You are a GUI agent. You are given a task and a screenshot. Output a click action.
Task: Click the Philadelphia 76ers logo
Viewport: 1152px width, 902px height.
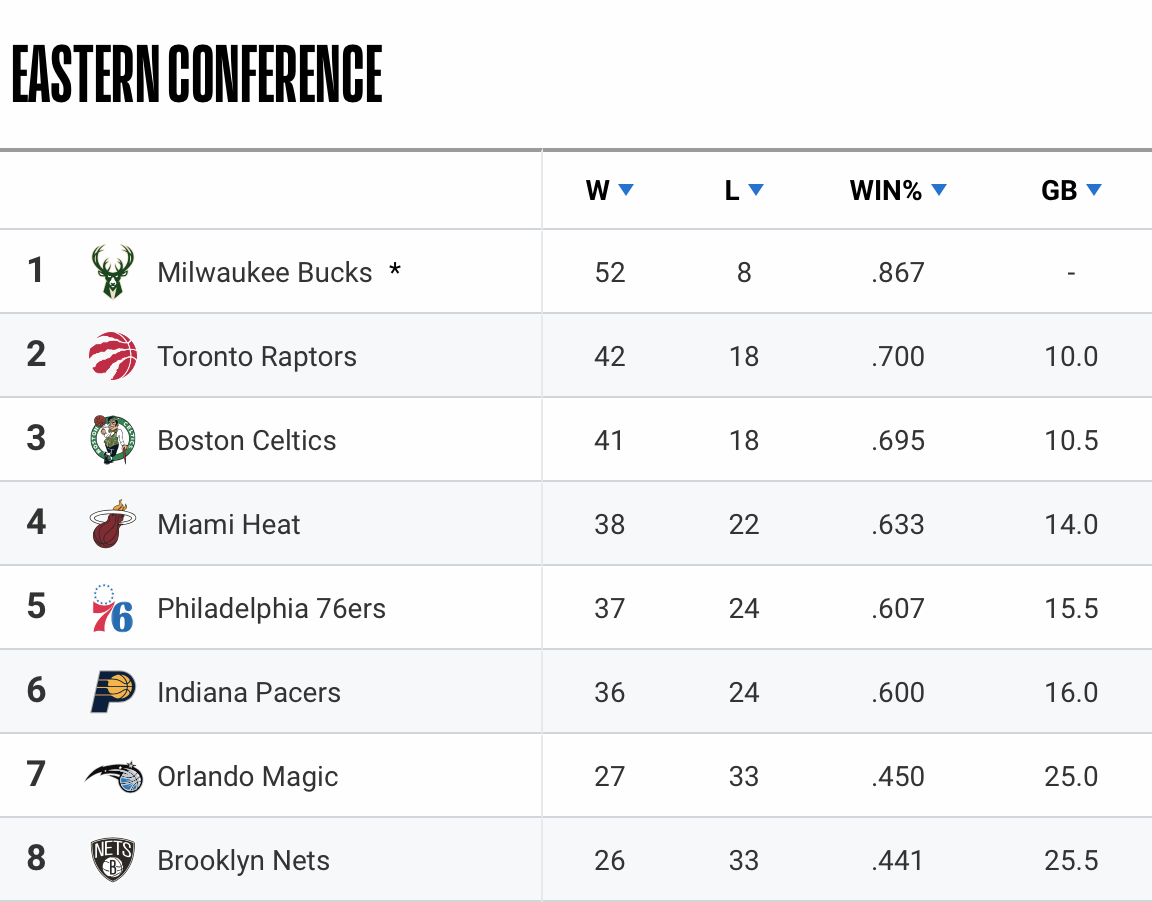point(112,608)
